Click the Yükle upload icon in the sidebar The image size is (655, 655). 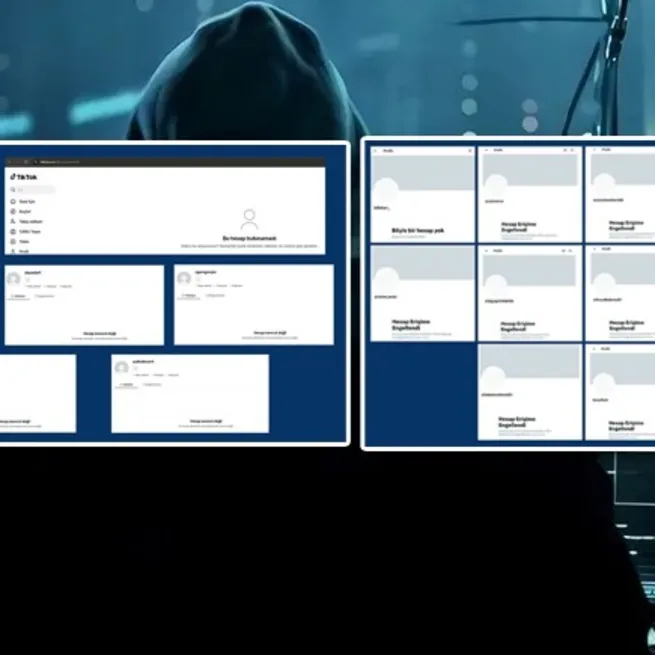(x=13, y=241)
